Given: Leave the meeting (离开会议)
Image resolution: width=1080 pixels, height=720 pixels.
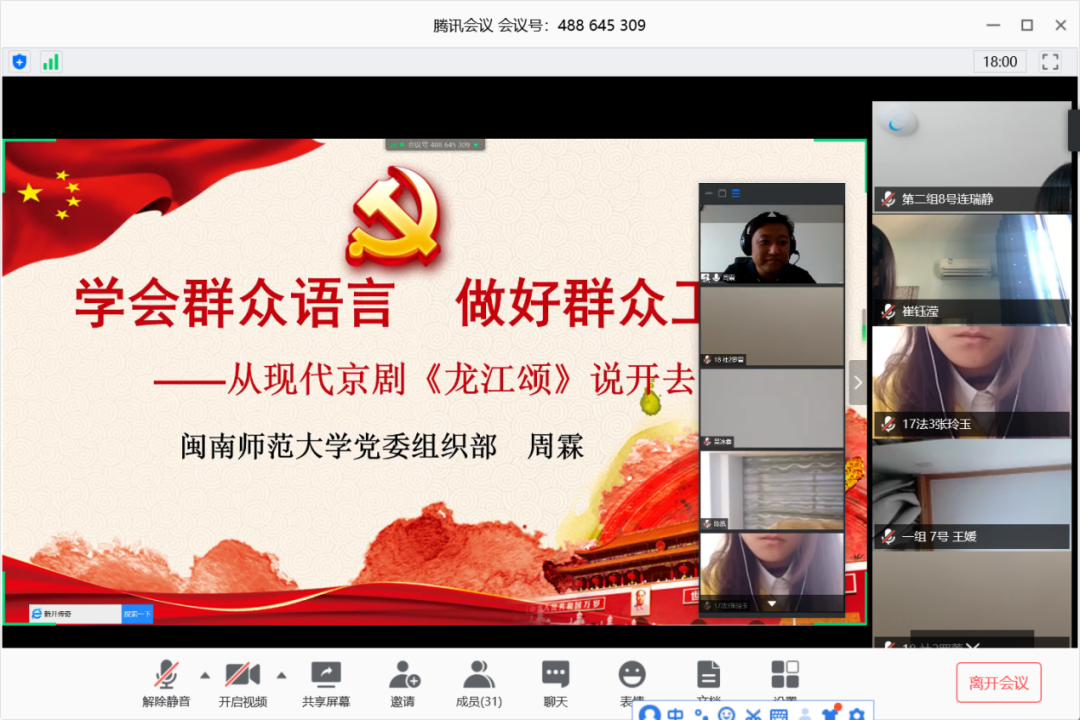Looking at the screenshot, I should 998,682.
